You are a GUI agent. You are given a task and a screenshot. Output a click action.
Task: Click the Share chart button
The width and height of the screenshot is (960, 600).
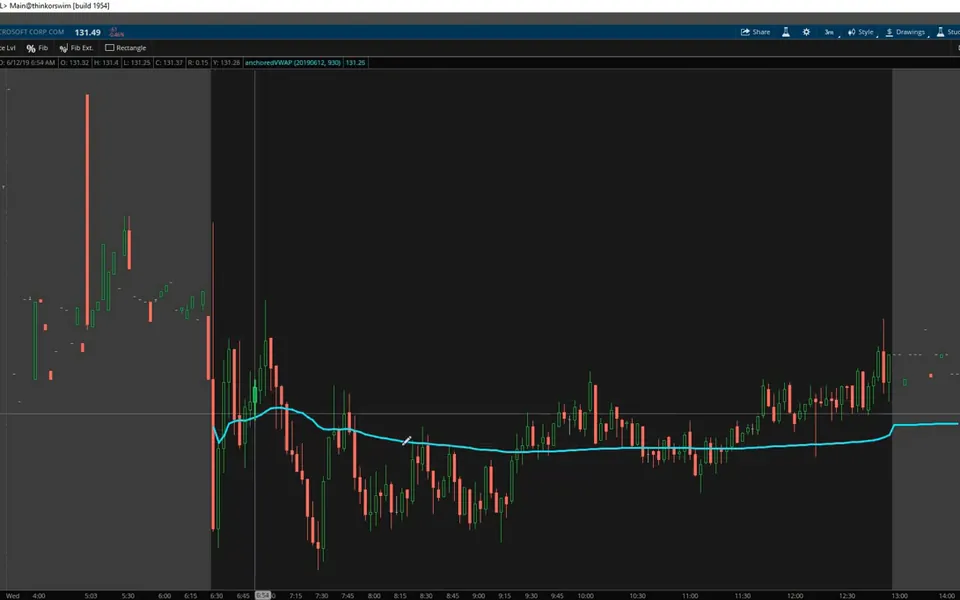tap(756, 32)
